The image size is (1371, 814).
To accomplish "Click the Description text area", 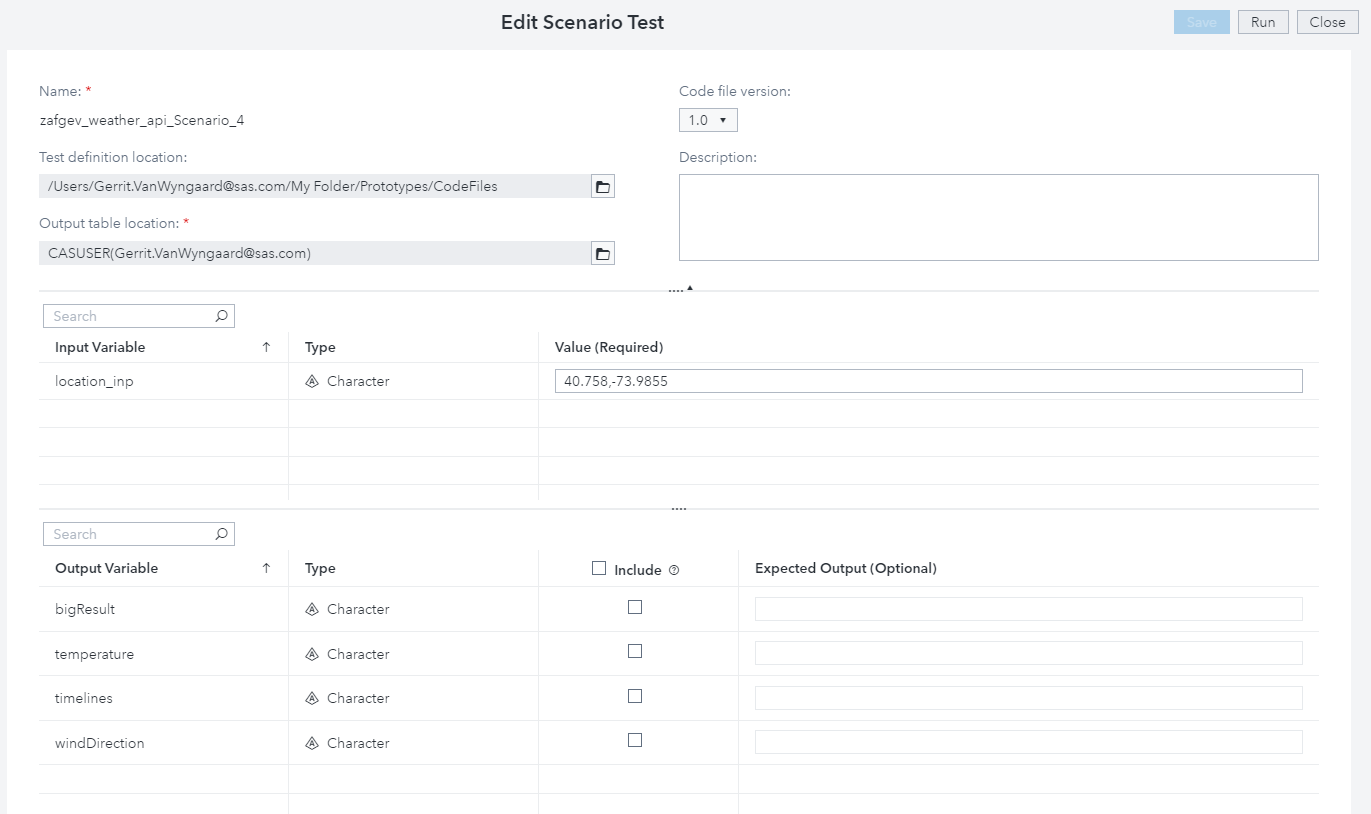I will click(998, 217).
